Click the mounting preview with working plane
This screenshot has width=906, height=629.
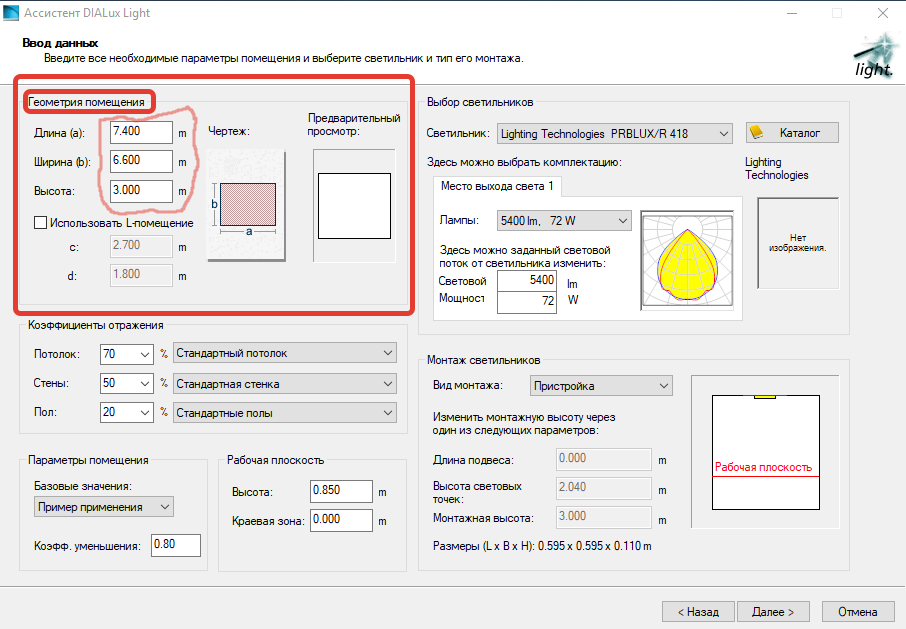(765, 452)
